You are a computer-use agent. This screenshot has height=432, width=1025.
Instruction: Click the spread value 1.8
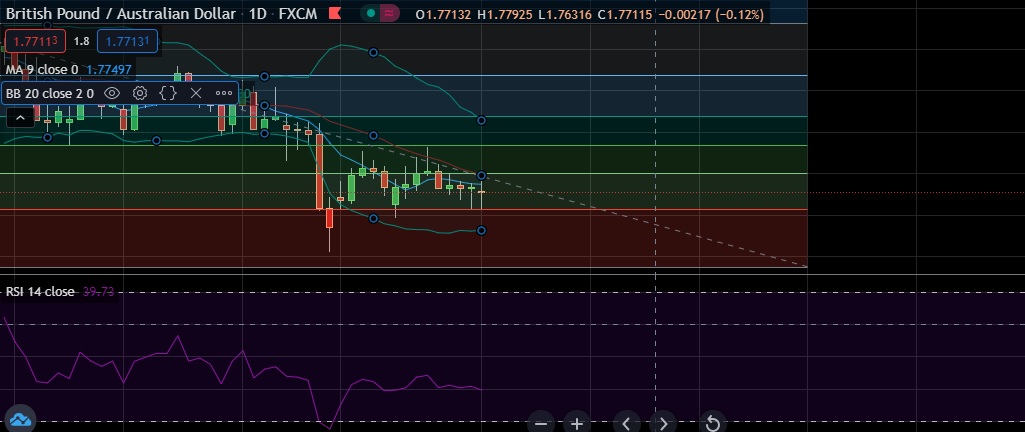pyautogui.click(x=82, y=41)
